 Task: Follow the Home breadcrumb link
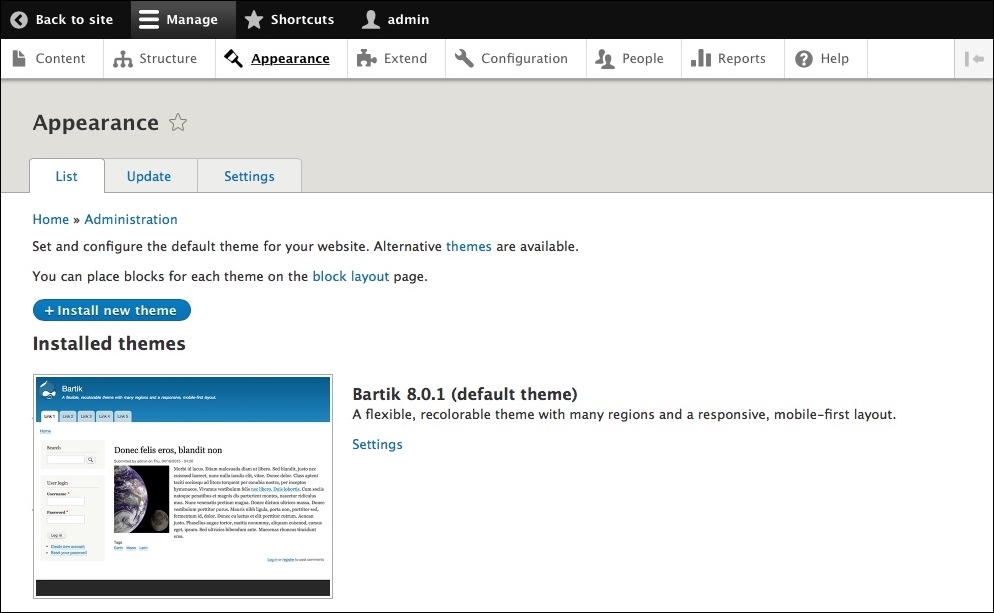click(x=51, y=219)
